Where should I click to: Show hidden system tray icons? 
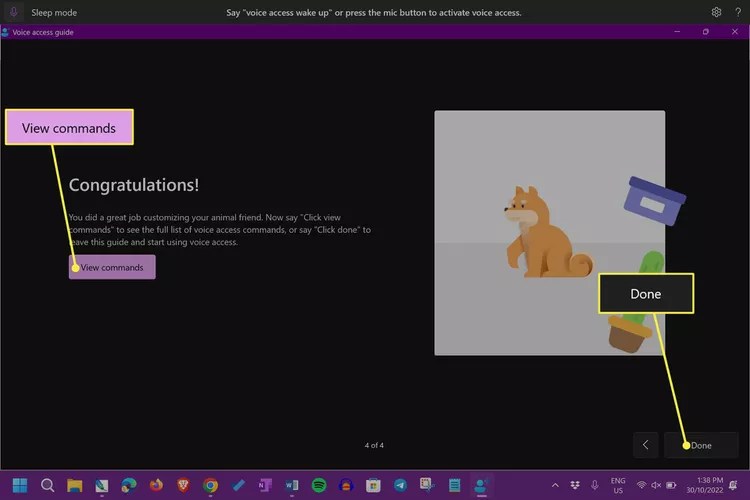point(555,485)
